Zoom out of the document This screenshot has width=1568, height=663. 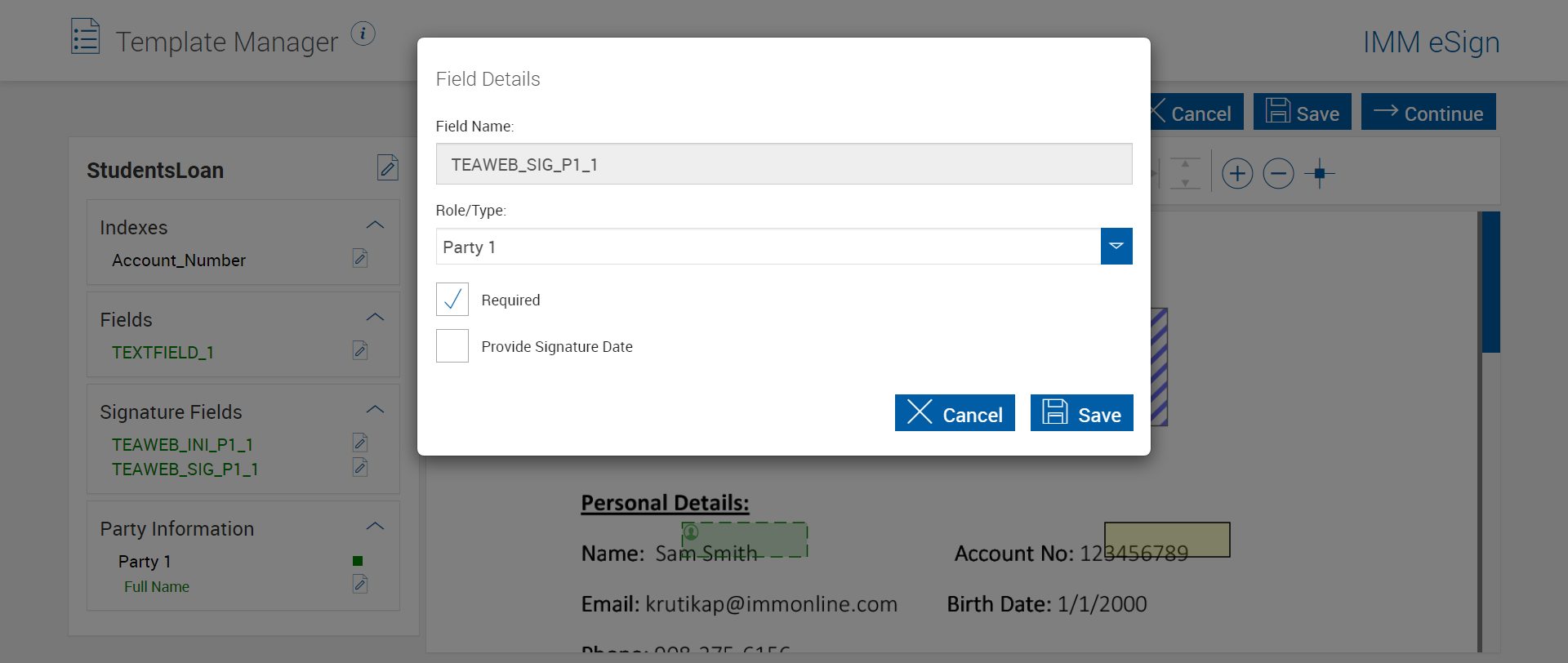click(x=1278, y=173)
